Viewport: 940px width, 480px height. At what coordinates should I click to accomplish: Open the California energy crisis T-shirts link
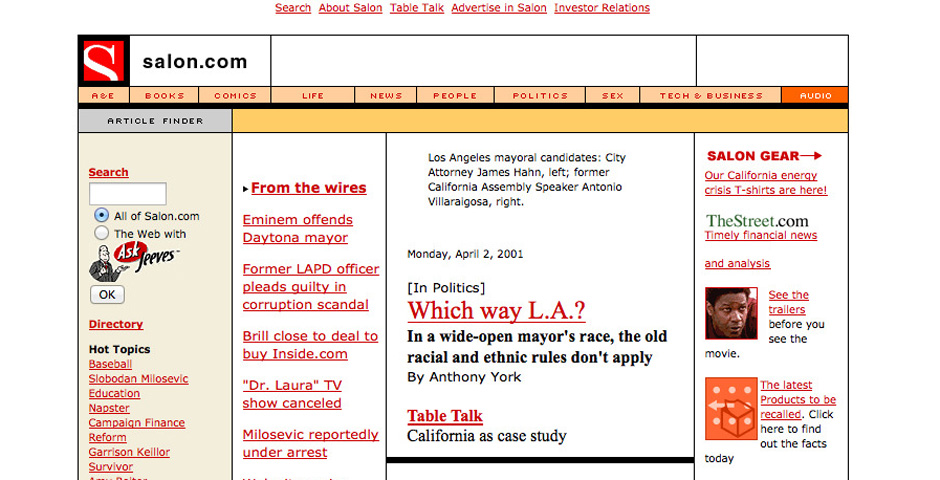pyautogui.click(x=766, y=182)
